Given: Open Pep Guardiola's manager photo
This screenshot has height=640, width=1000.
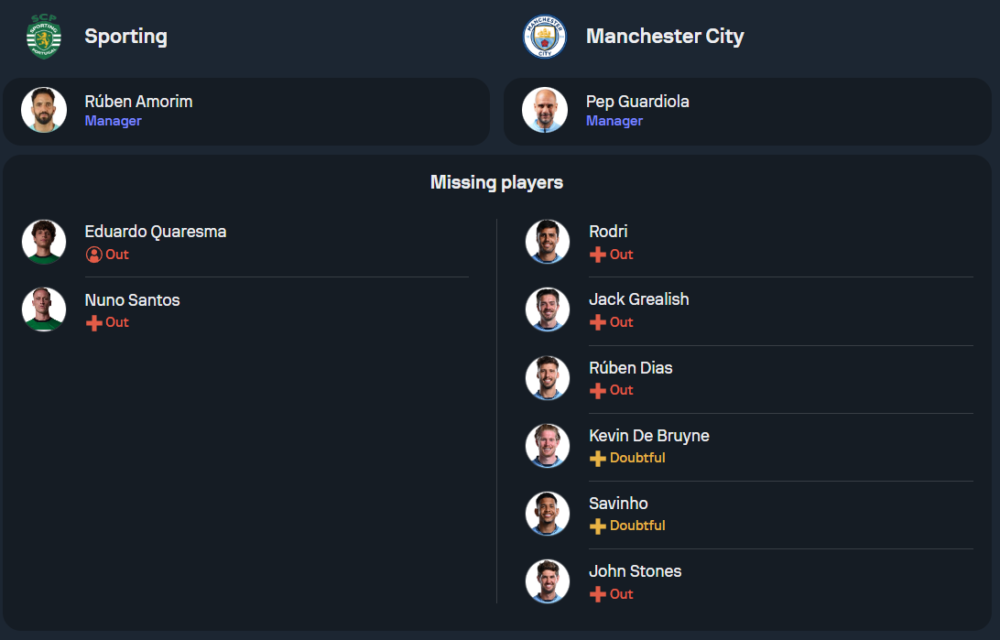Looking at the screenshot, I should tap(545, 110).
